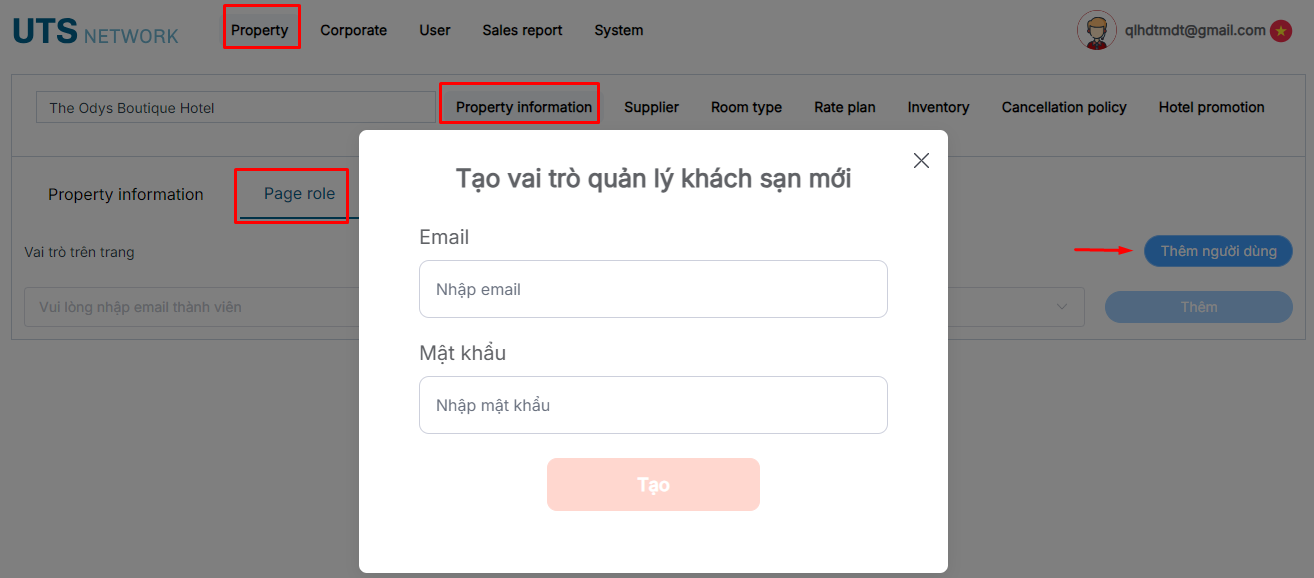Click the Vietnam flag language icon

1281,31
